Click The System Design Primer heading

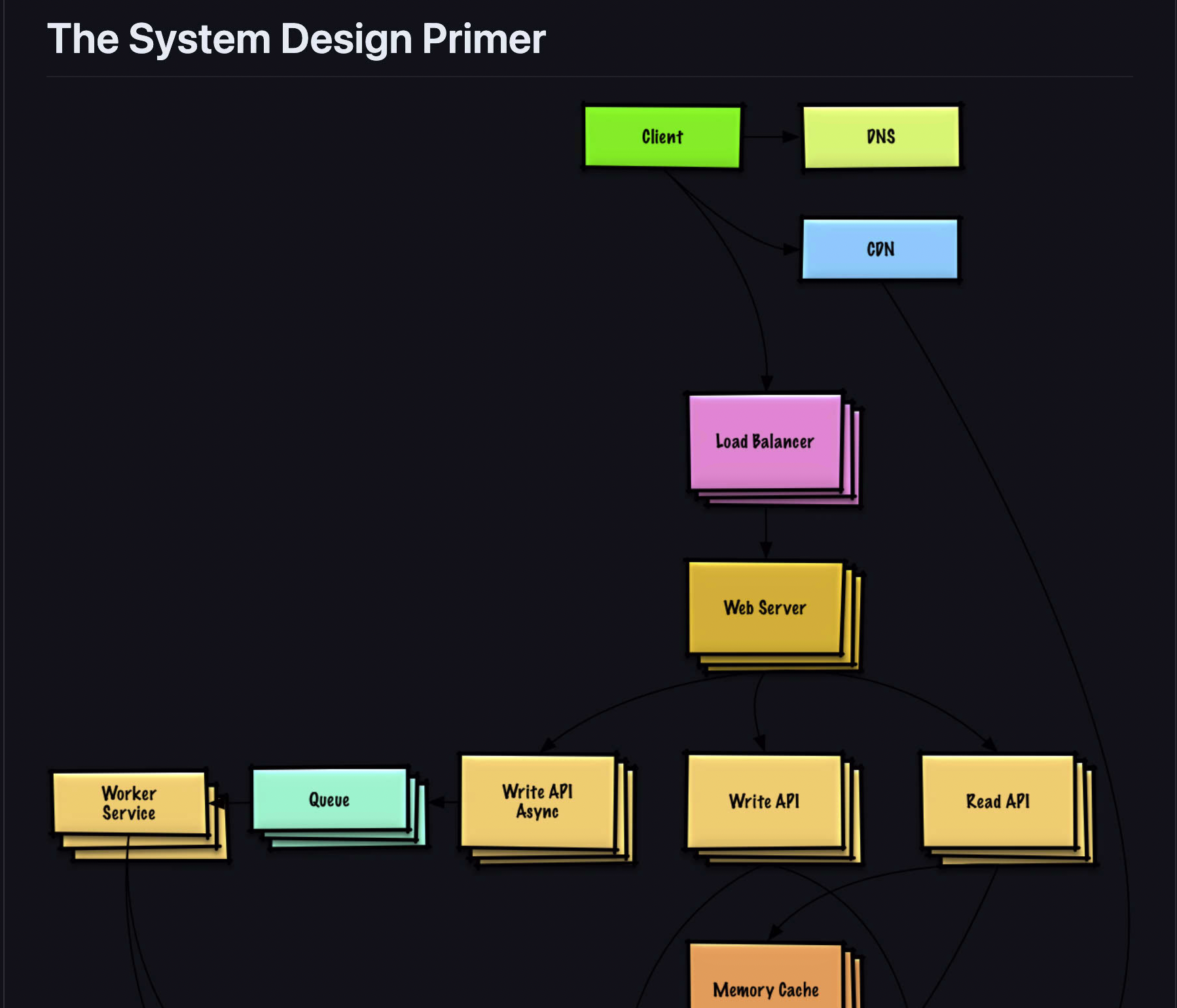[x=296, y=41]
